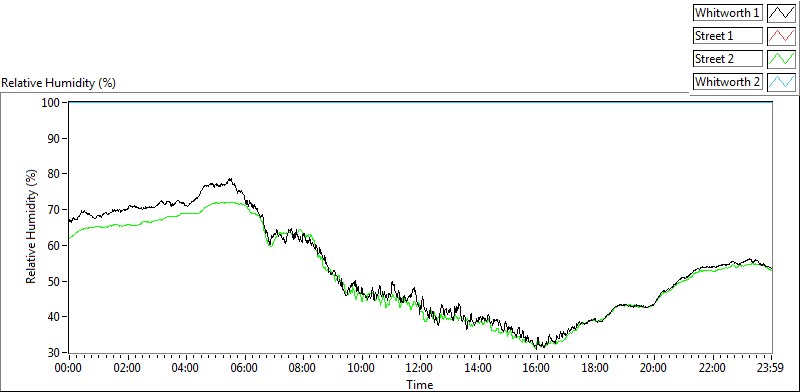Click the 20:00 time axis label
The width and height of the screenshot is (800, 392).
click(655, 367)
